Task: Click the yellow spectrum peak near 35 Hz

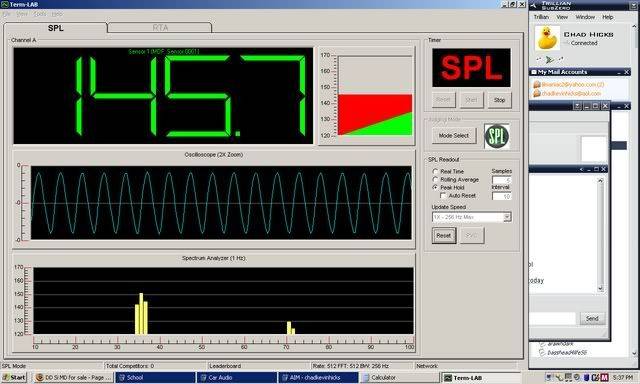Action: (141, 313)
